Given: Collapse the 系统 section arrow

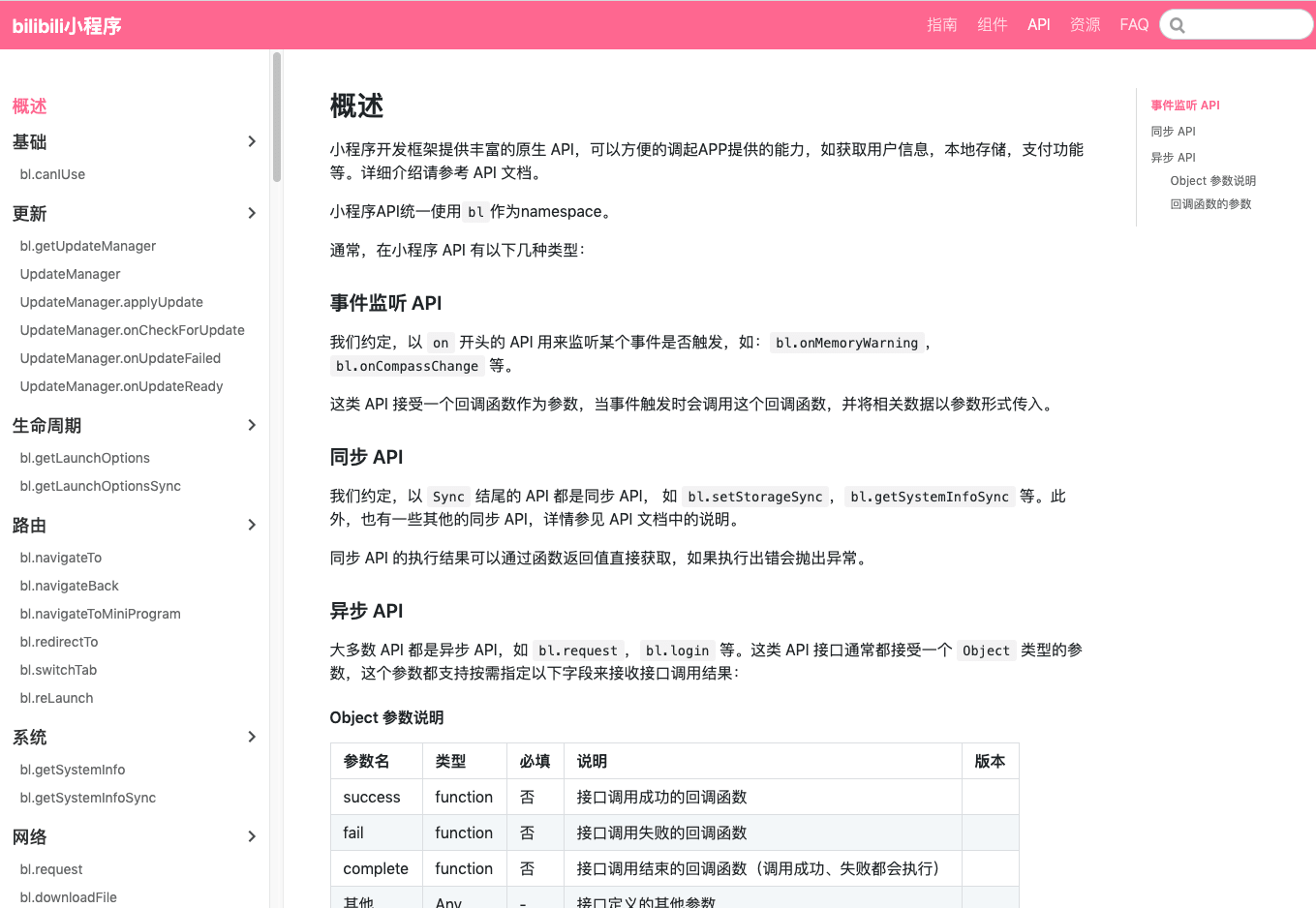Looking at the screenshot, I should pyautogui.click(x=252, y=737).
